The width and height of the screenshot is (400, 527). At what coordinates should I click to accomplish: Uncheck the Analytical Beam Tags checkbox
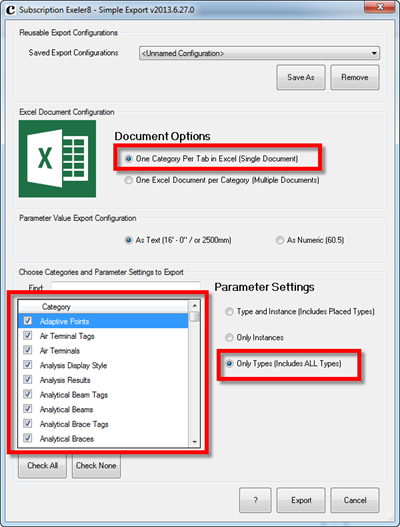pyautogui.click(x=28, y=394)
